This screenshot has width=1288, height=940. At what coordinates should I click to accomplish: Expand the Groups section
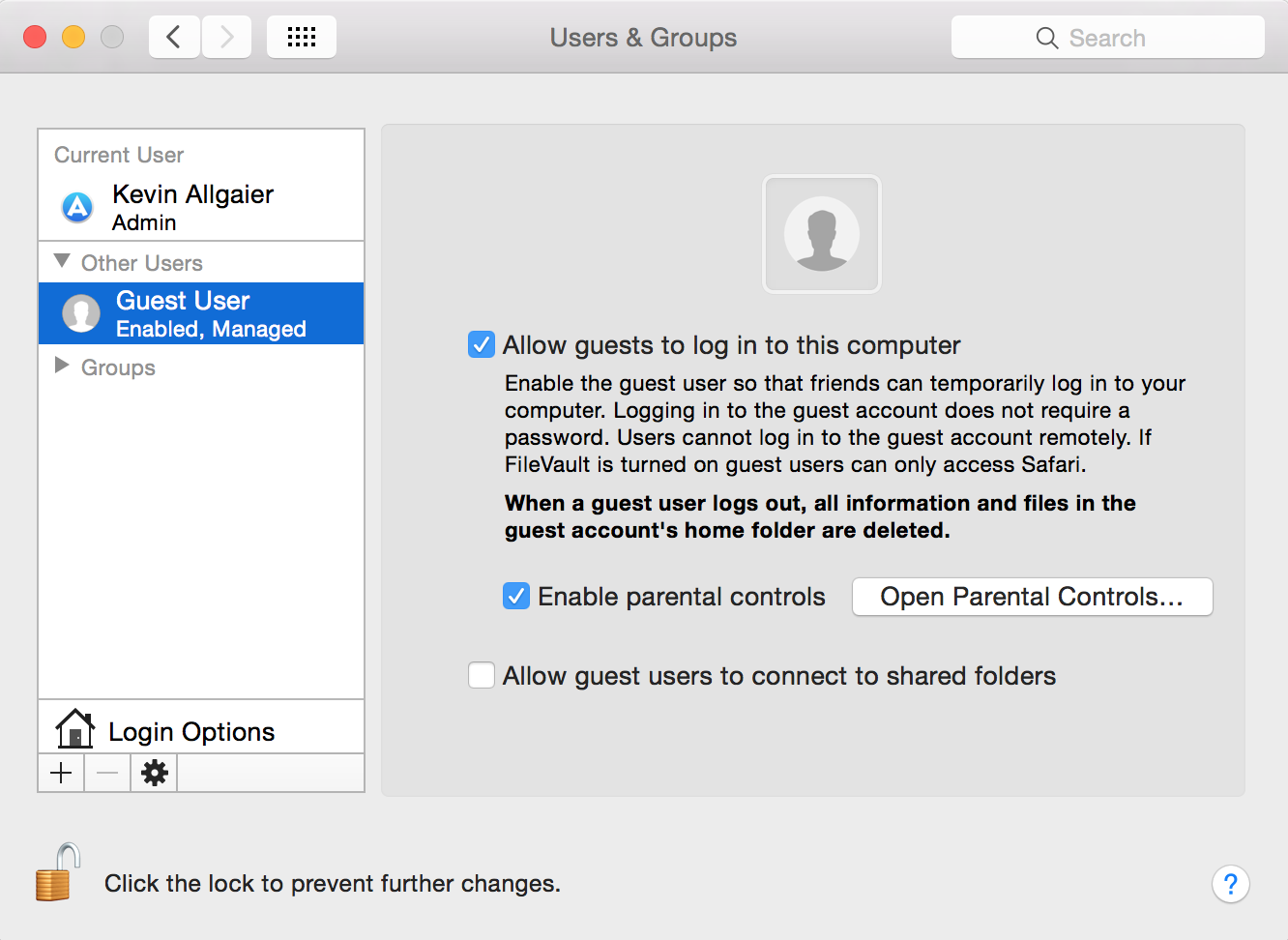[62, 366]
